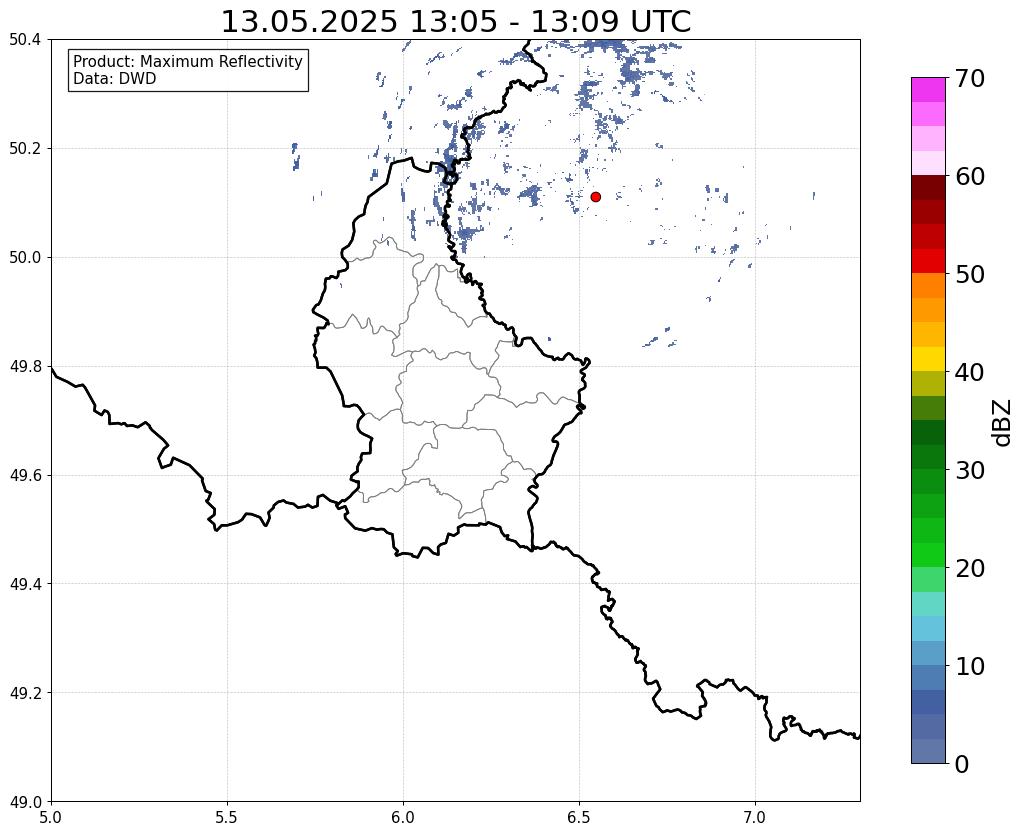Viewport: 1023px width, 834px height.
Task: Click the pale pink swatch just above 60
Action: coord(928,163)
